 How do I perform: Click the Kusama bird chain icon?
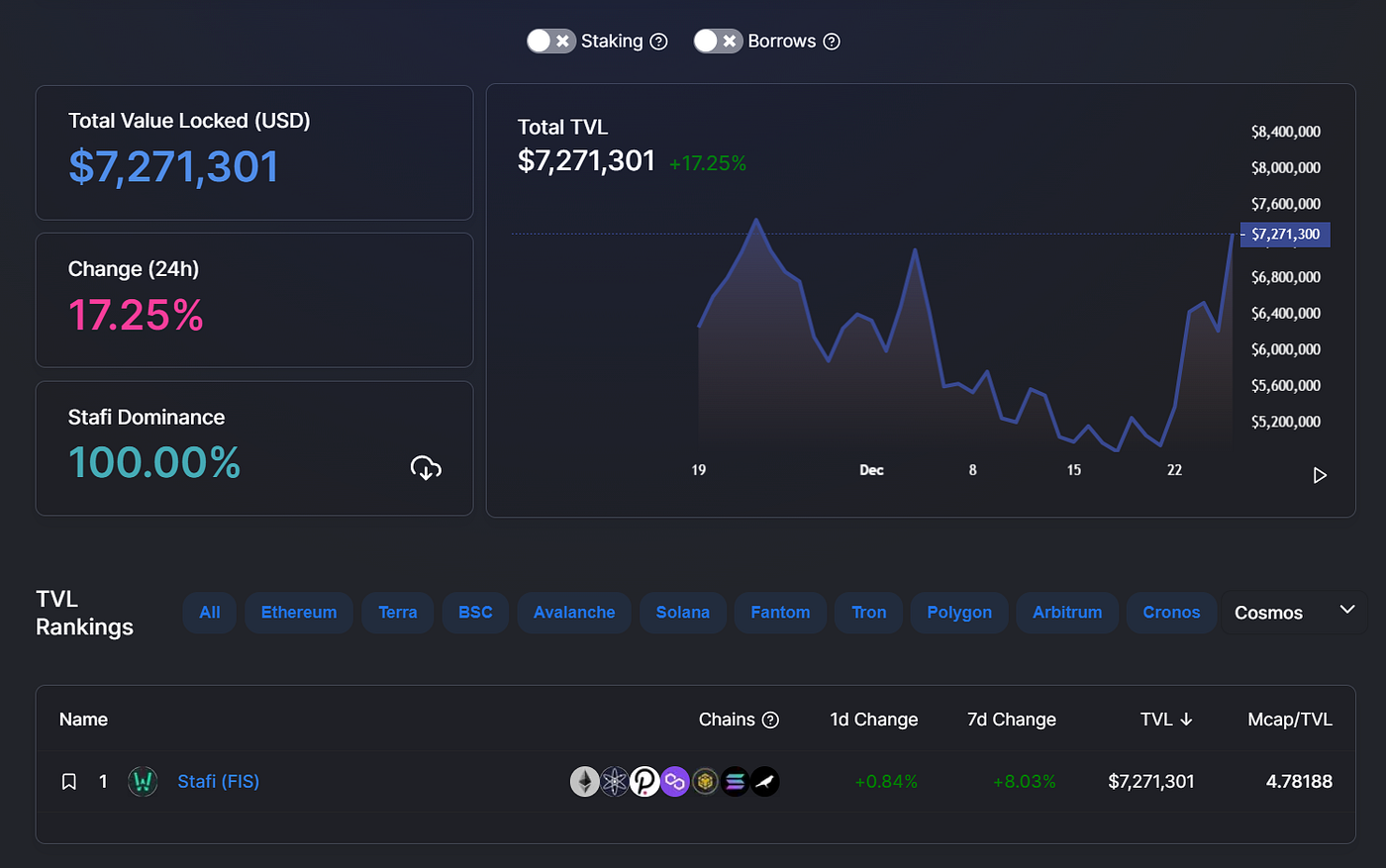[764, 782]
